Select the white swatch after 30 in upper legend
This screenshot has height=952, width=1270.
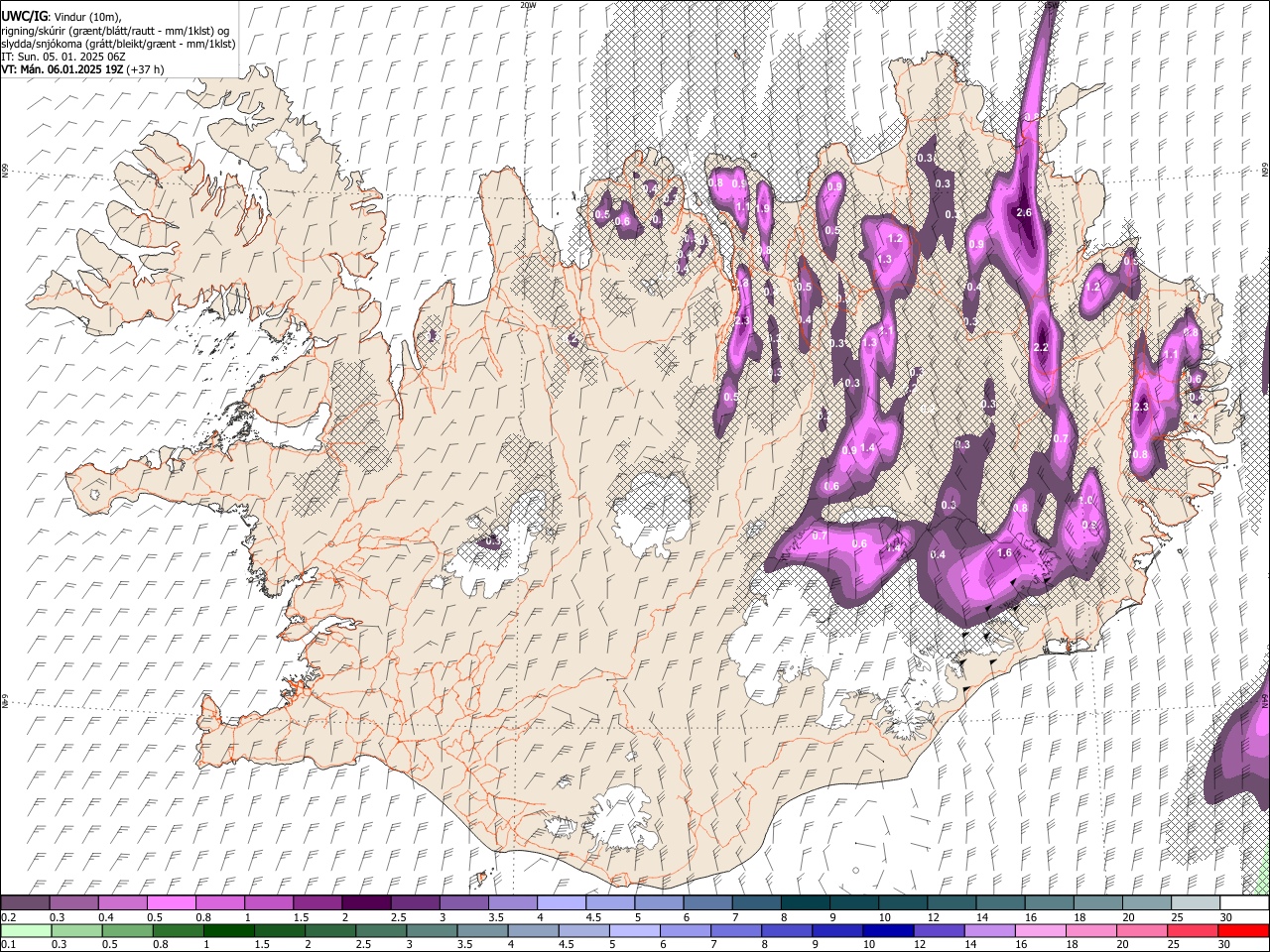[1244, 903]
